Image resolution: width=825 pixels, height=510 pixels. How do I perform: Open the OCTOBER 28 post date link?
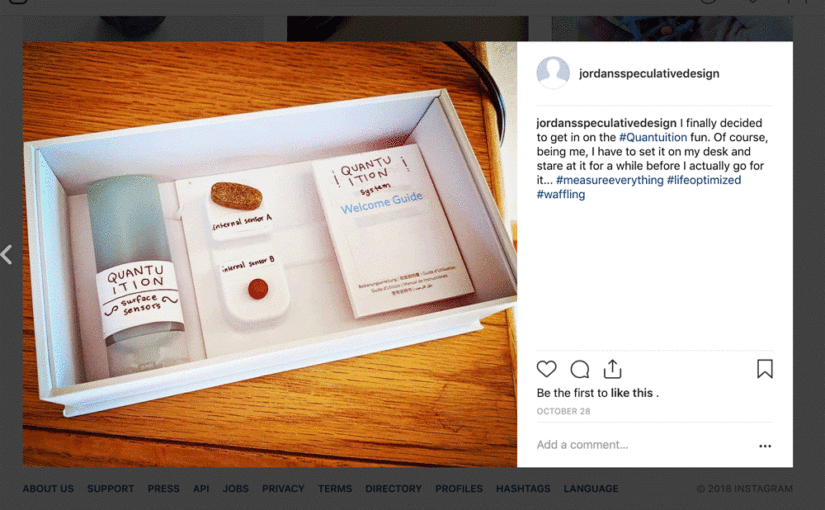click(x=563, y=411)
